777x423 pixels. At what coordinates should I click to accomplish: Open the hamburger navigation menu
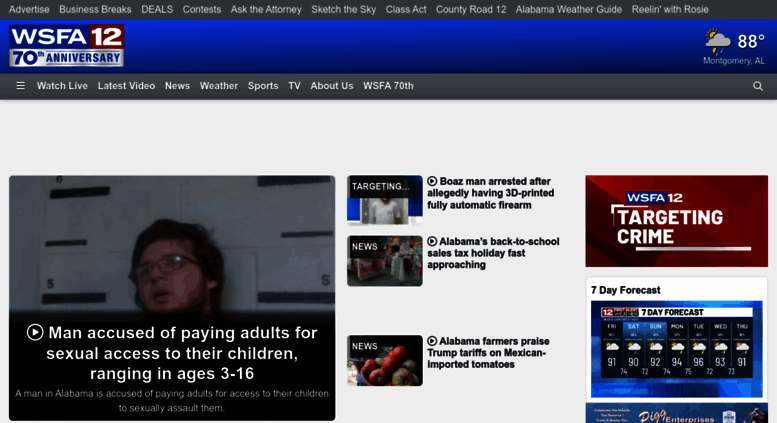click(x=20, y=86)
